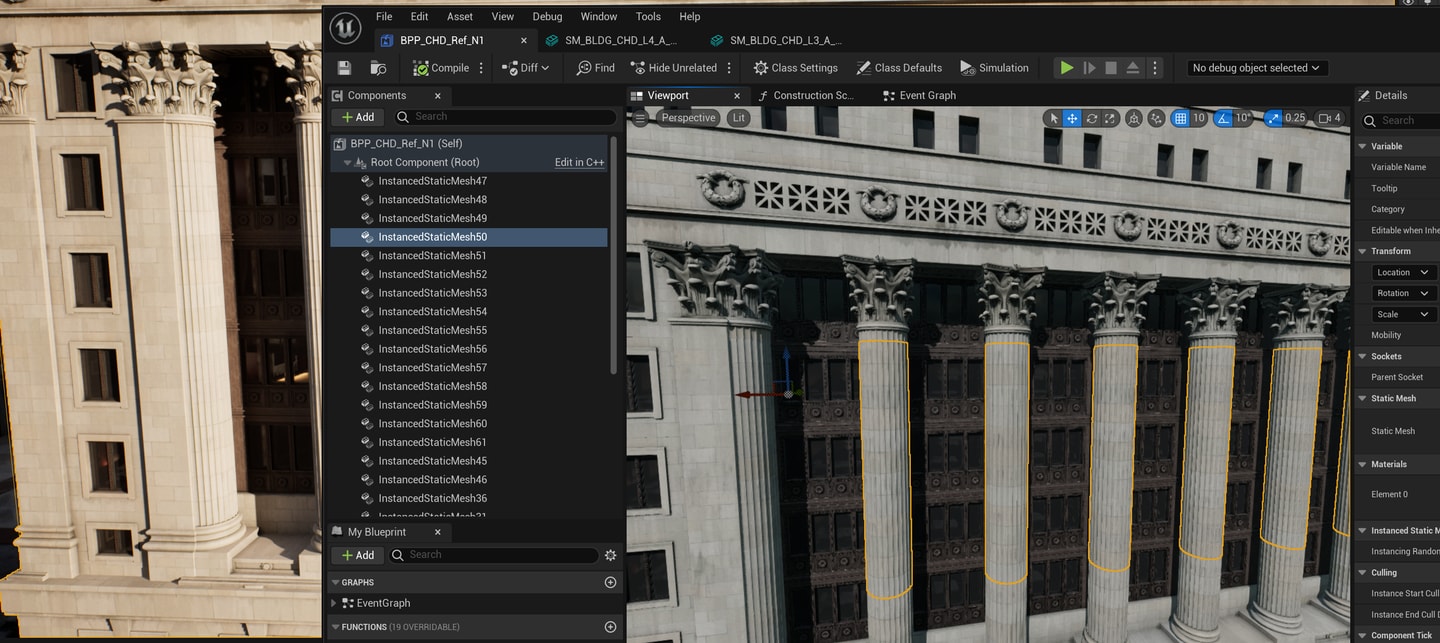Click the Save blueprint icon
Screen dimensions: 1440x643
pyautogui.click(x=344, y=68)
